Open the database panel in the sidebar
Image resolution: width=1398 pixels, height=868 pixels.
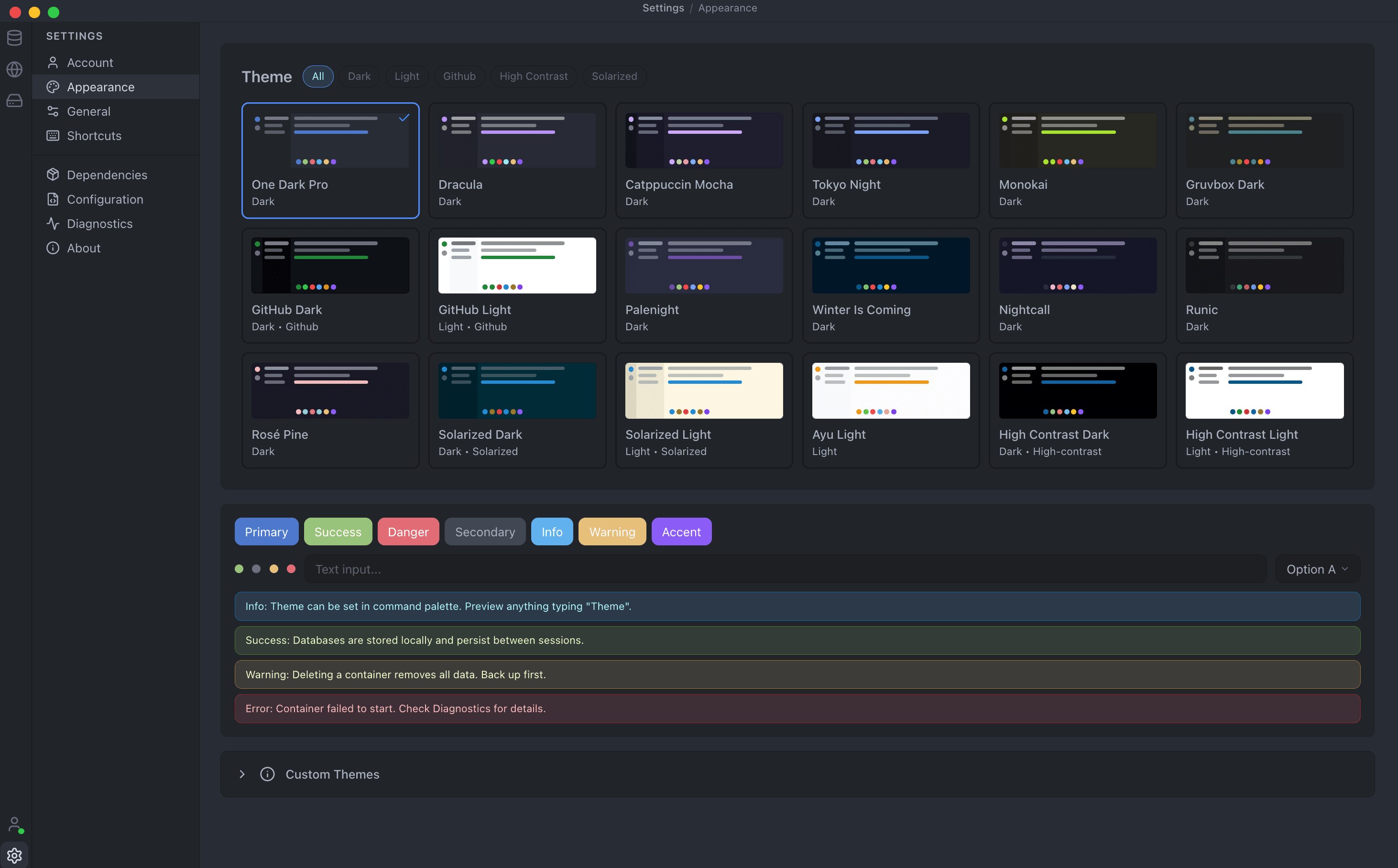click(x=14, y=38)
